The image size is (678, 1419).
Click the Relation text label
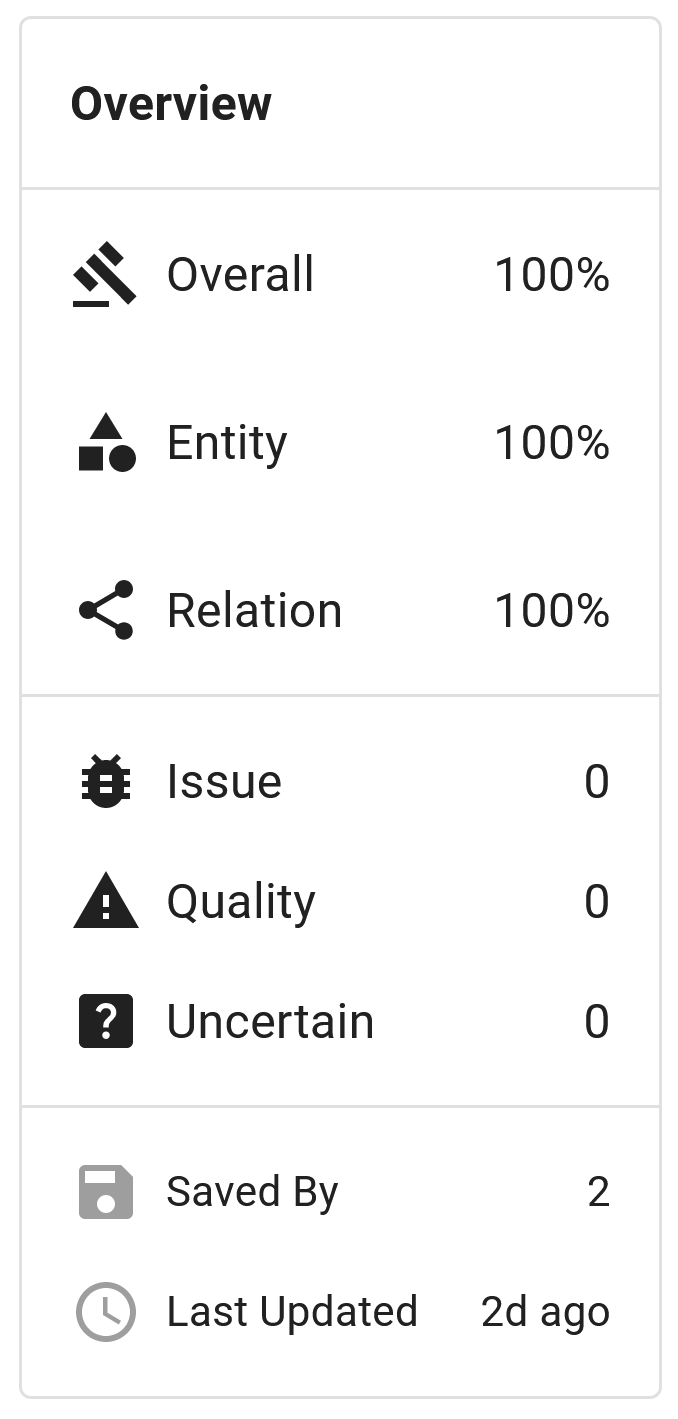click(256, 609)
